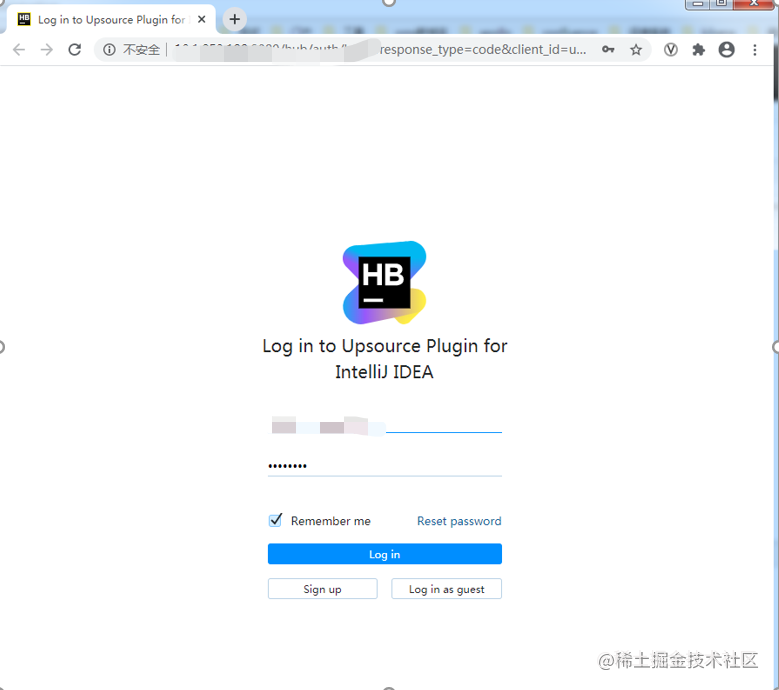Close the Upsource login tab
The height and width of the screenshot is (690, 779).
point(202,19)
